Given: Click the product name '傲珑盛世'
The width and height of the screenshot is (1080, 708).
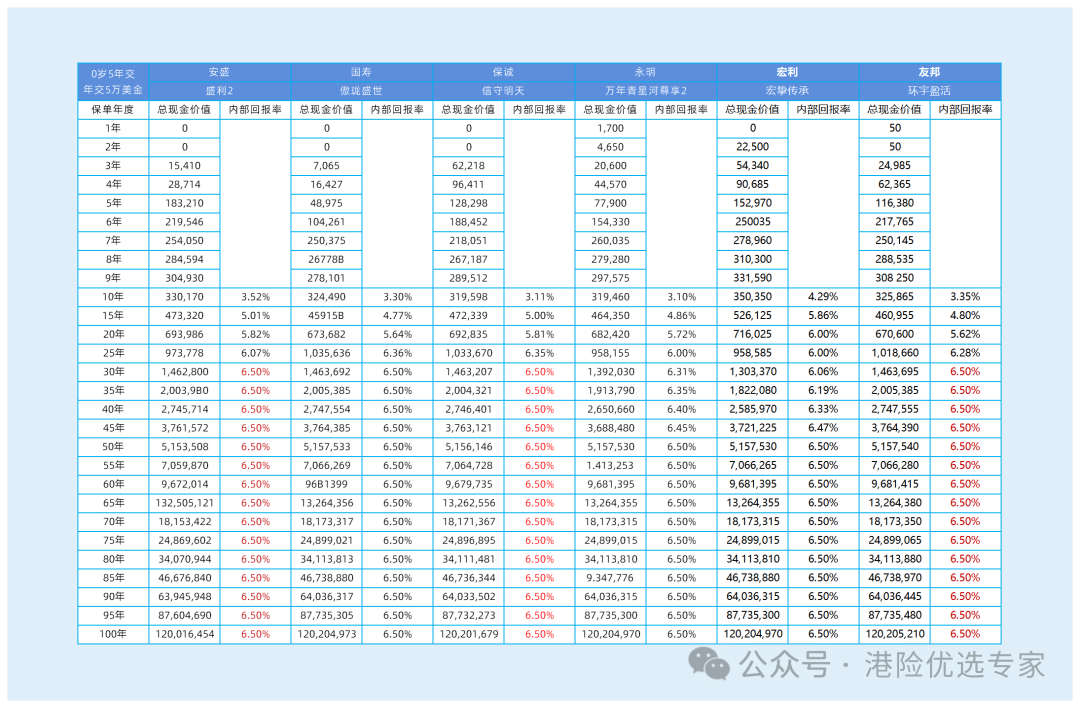Looking at the screenshot, I should tap(361, 91).
